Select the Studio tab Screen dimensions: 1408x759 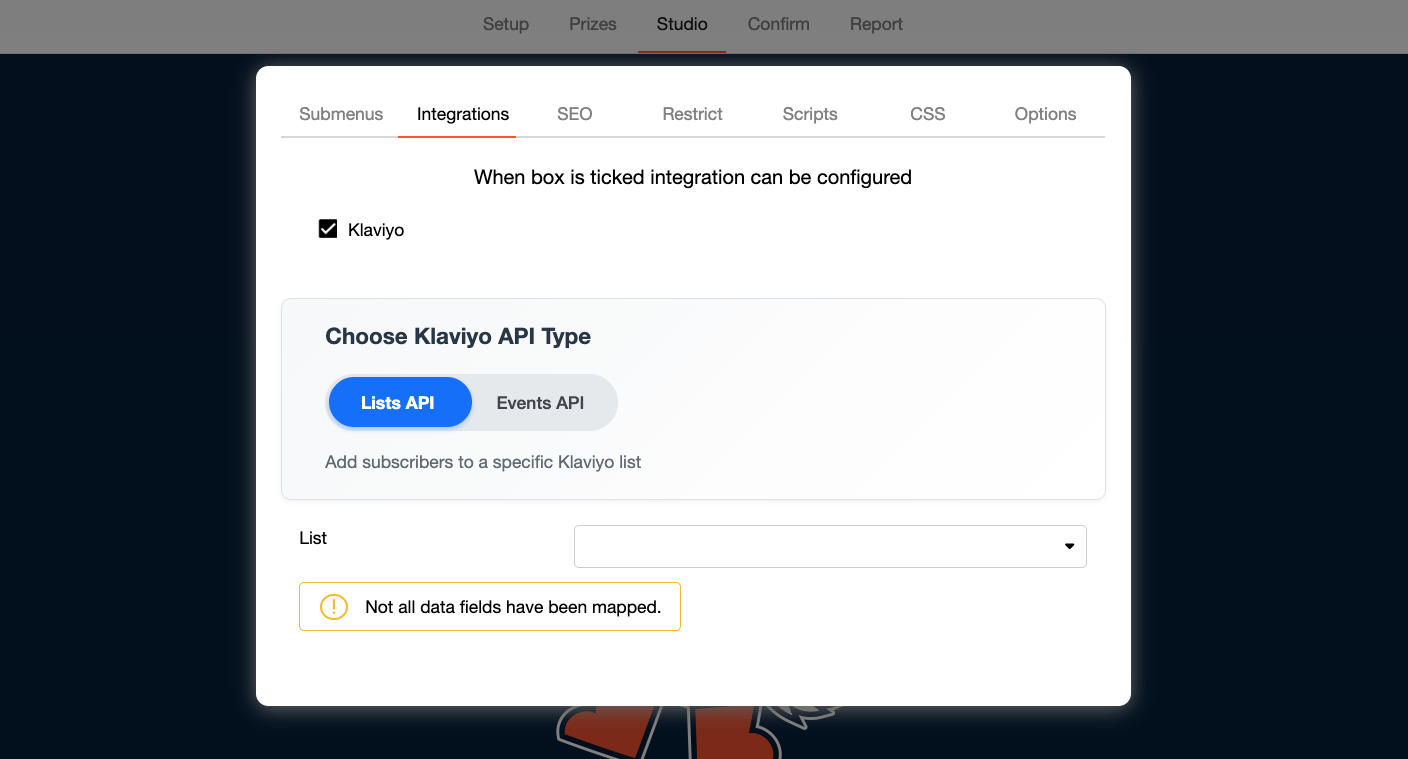(682, 24)
